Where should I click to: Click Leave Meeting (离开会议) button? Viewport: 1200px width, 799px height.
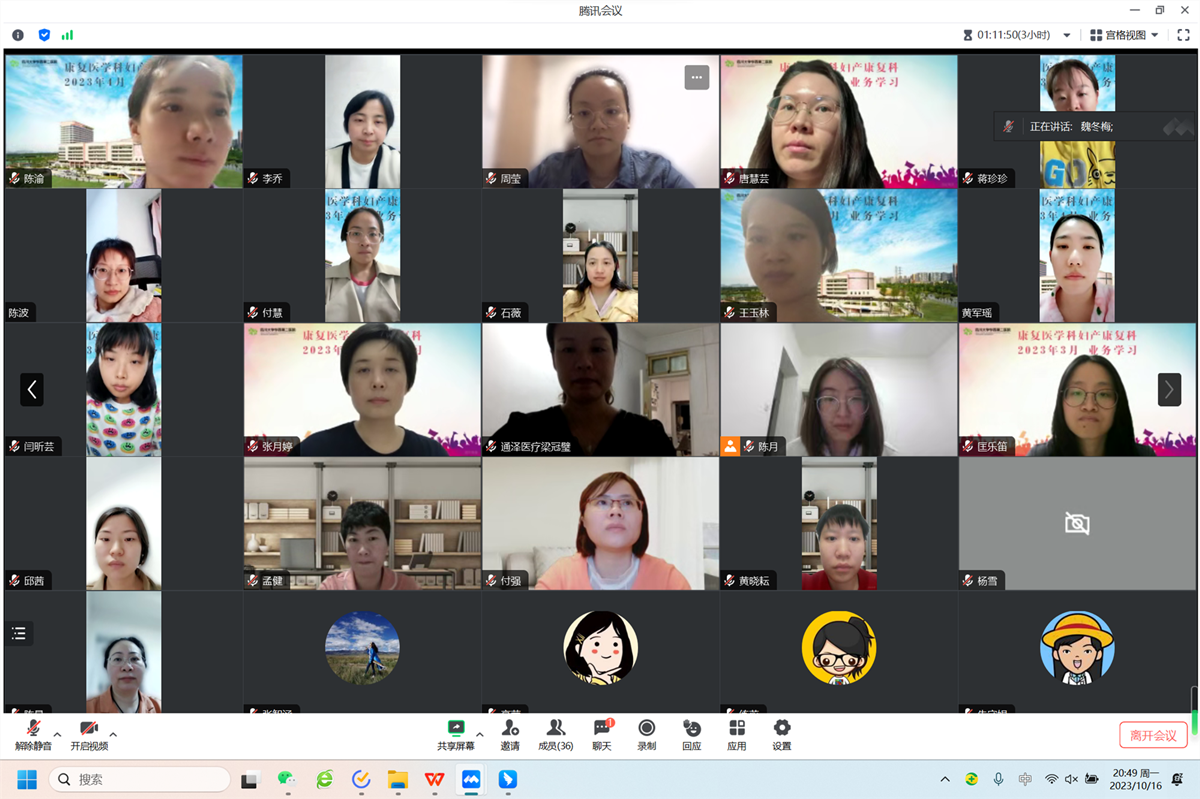pos(1153,735)
